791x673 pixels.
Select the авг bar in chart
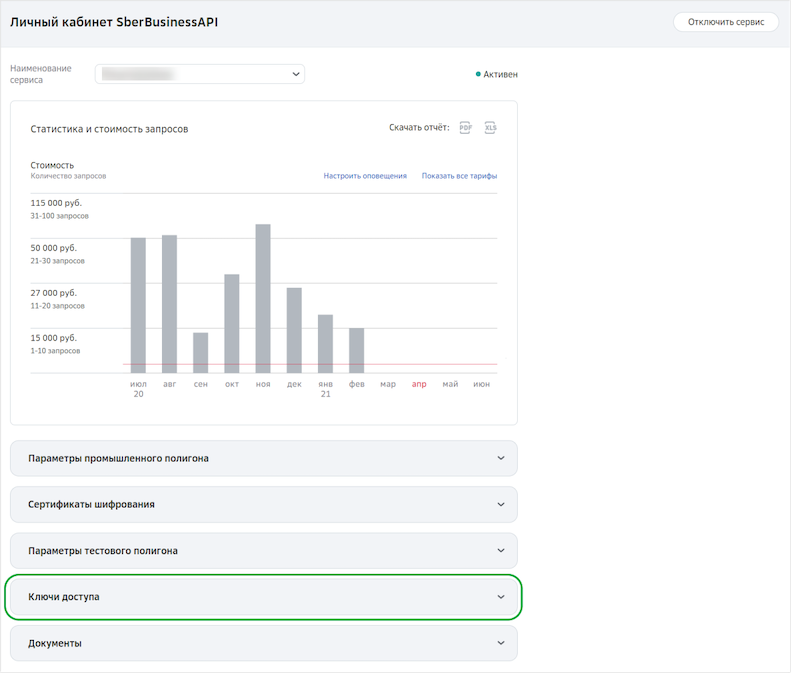pyautogui.click(x=170, y=304)
